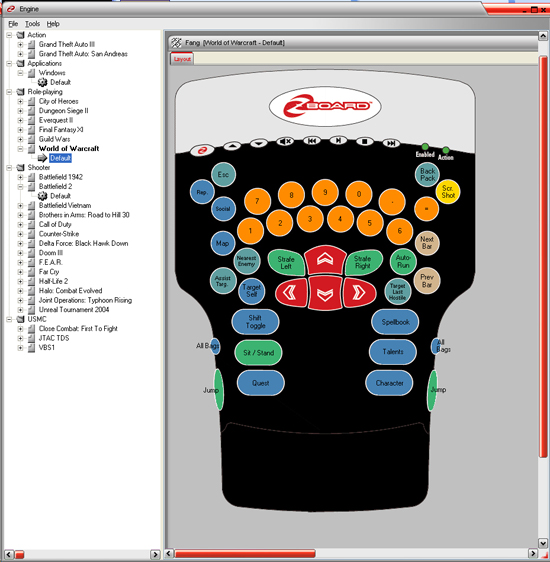The height and width of the screenshot is (562, 550).
Task: Click the mute media key
Action: [285, 142]
